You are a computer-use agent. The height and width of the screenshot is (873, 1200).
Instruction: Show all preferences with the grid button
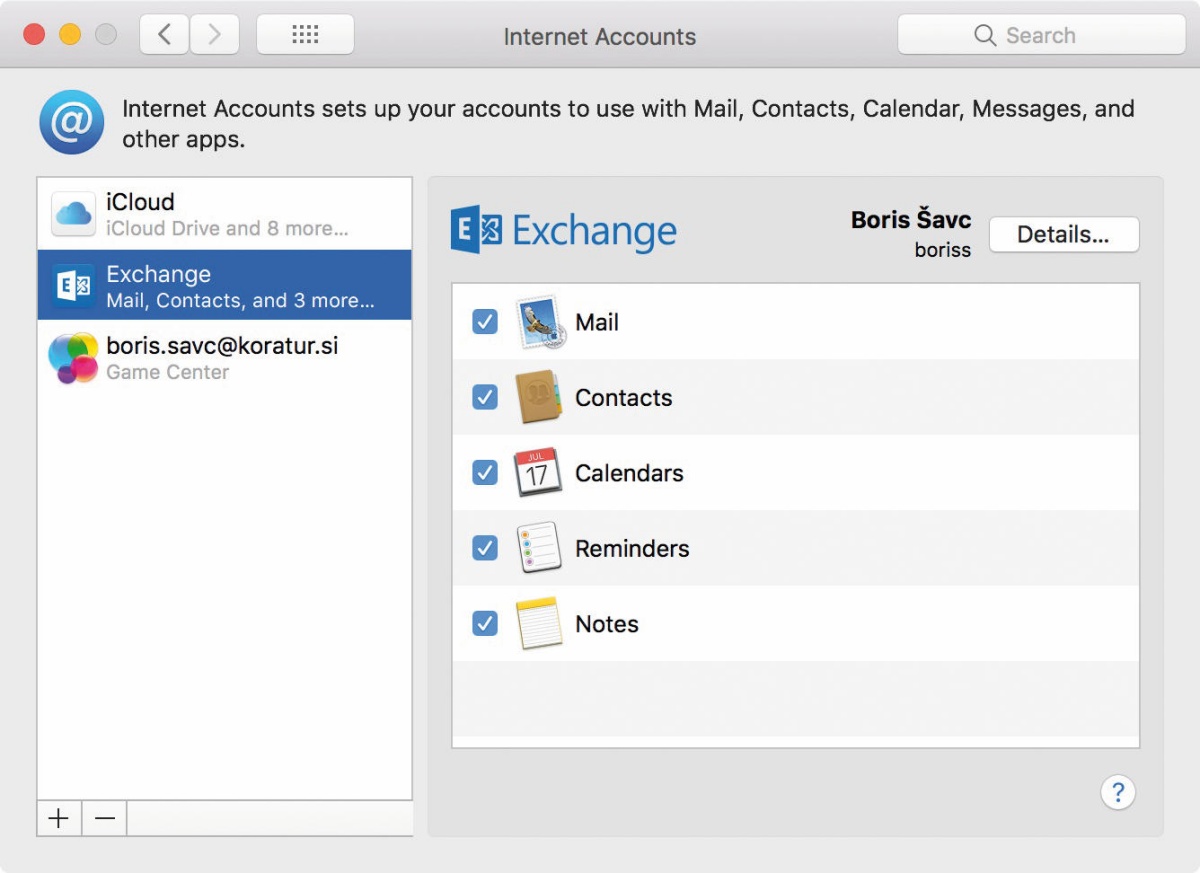pos(305,35)
